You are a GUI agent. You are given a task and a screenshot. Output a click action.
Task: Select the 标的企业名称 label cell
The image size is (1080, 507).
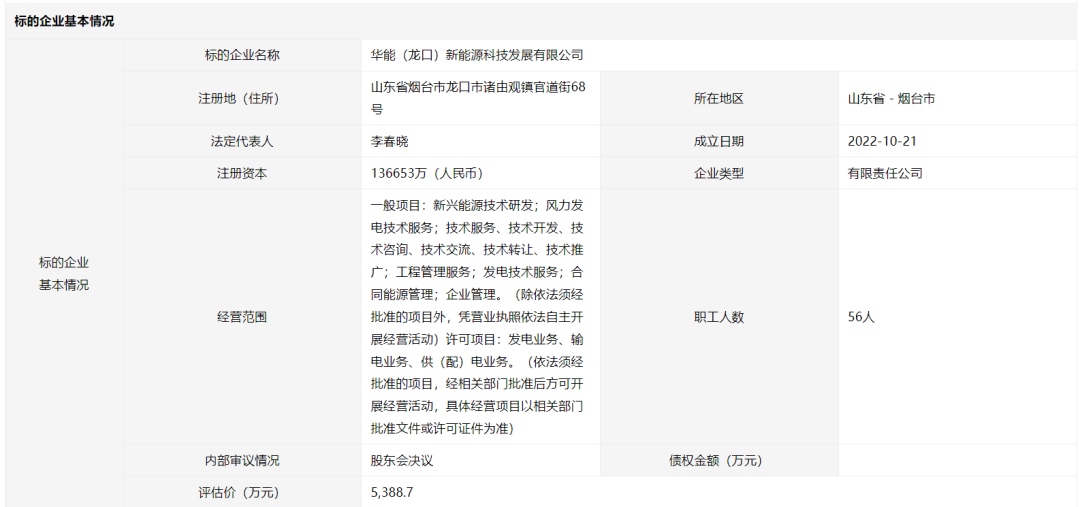(242, 55)
